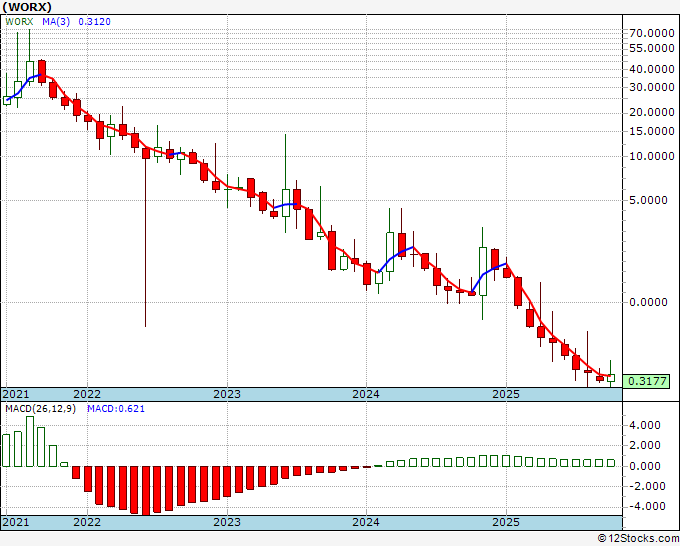Click the 2025 label on price chart timeline
Viewport: 680px width, 546px height.
(x=506, y=394)
